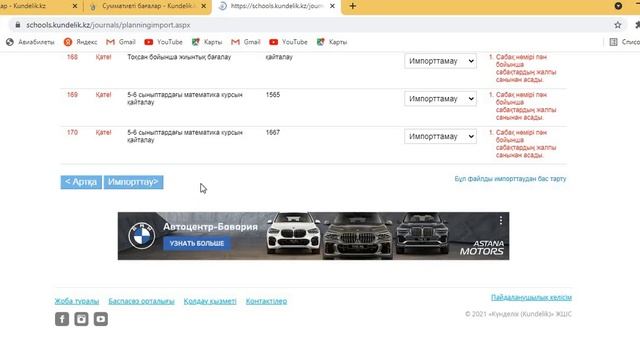Open a new browser tab
Image resolution: width=640 pixels, height=360 pixels.
[353, 6]
